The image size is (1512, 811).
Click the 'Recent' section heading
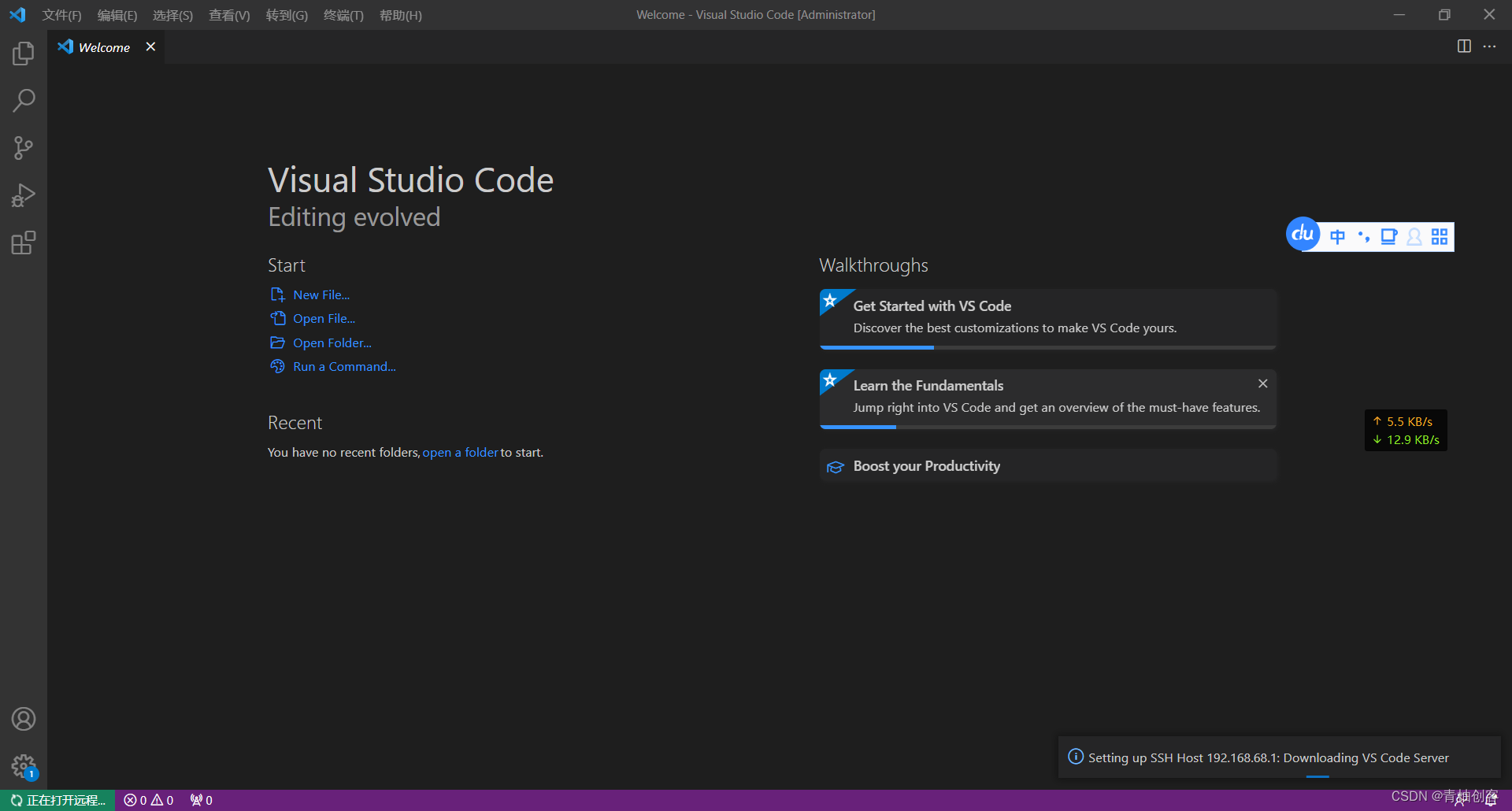click(295, 423)
